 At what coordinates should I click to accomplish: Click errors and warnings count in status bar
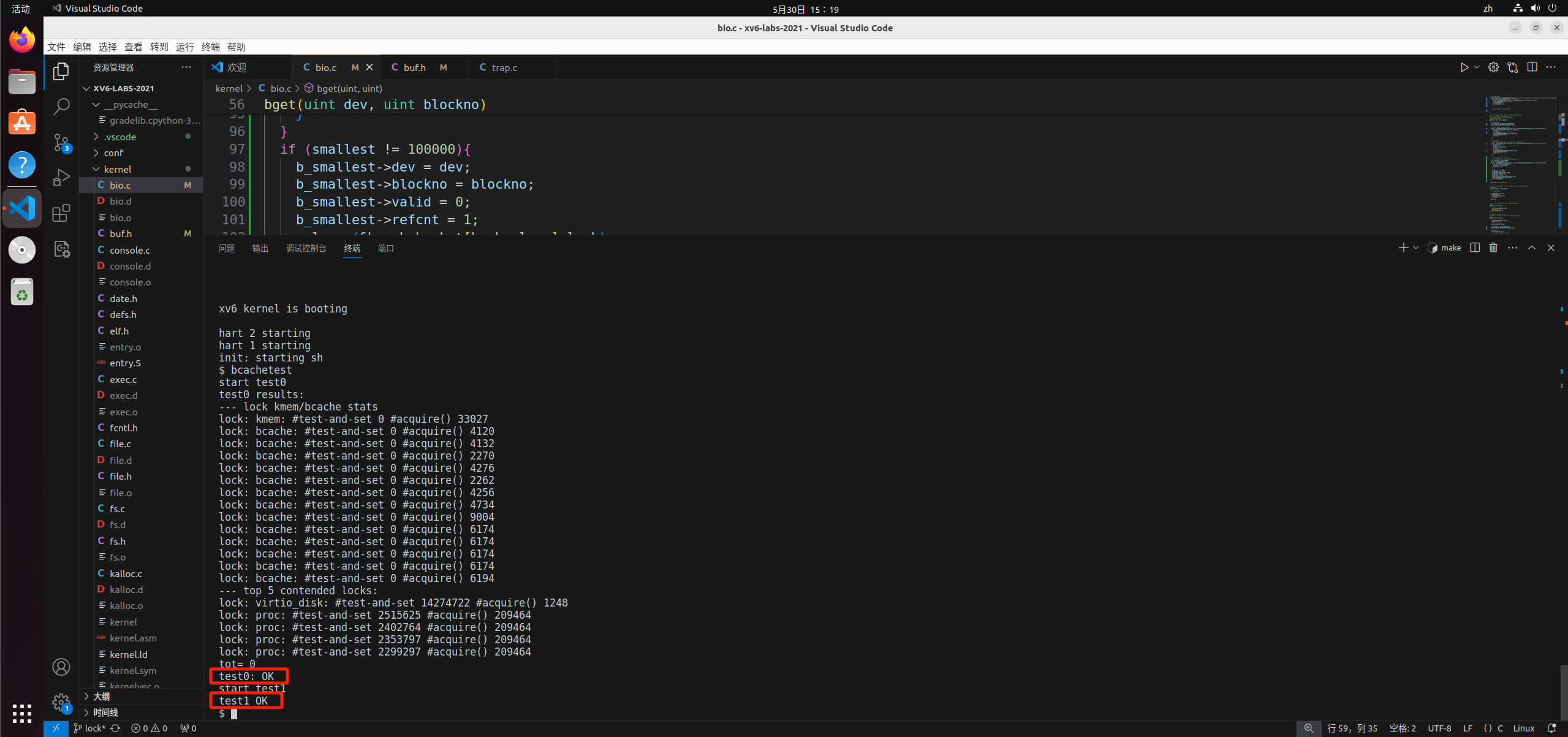point(149,728)
